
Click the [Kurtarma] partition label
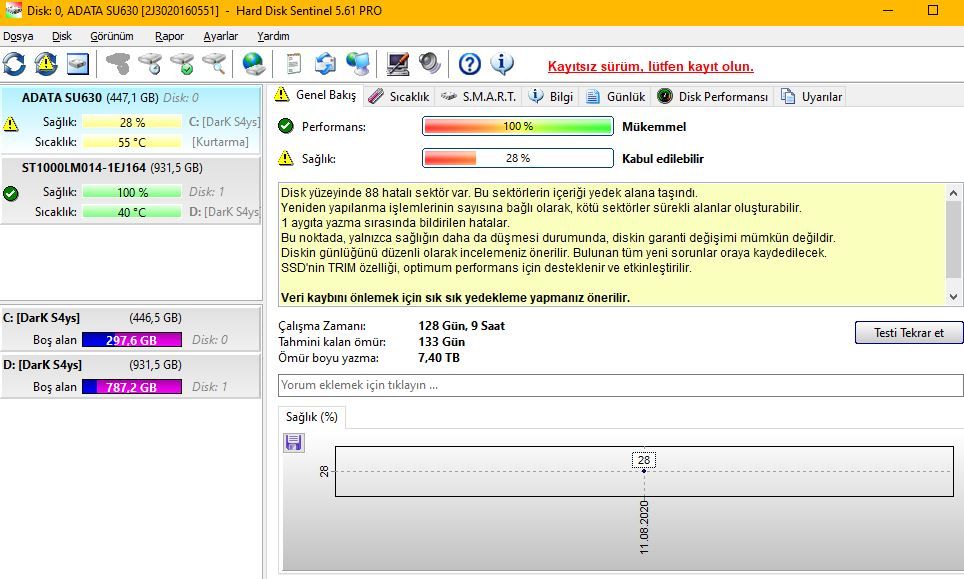[x=220, y=142]
